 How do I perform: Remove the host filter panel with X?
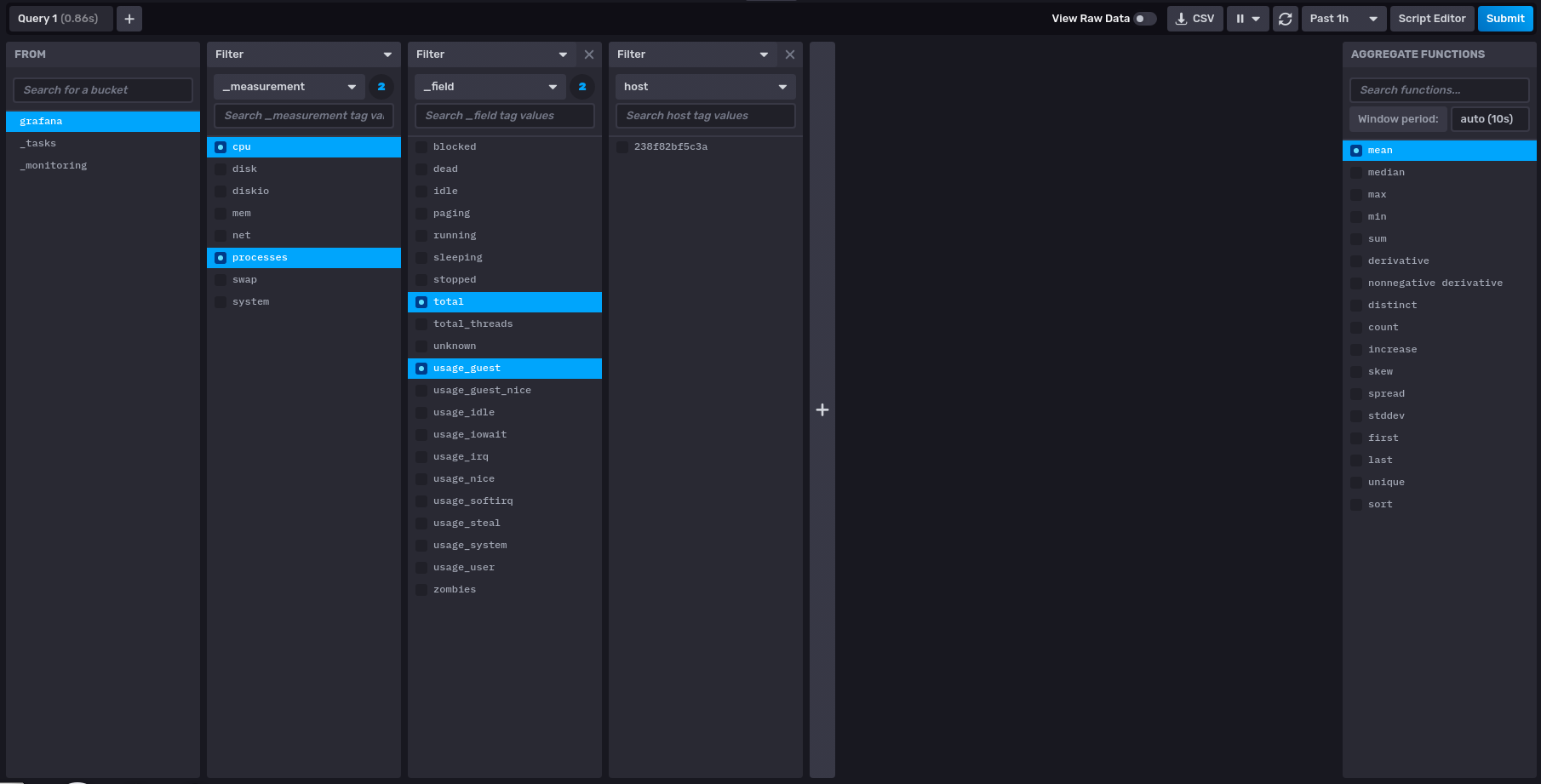[790, 54]
